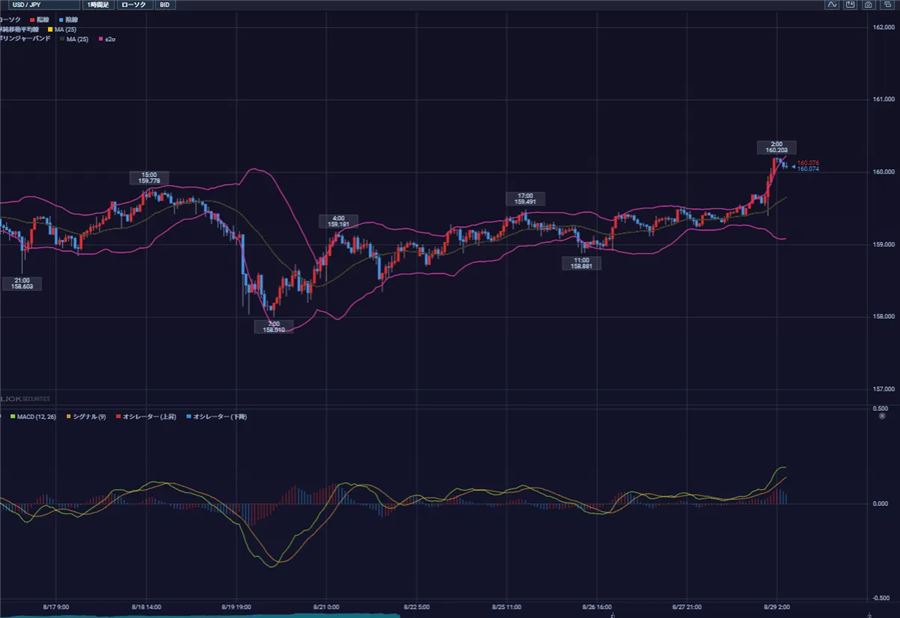Open the 1-hour timeframe selector
The height and width of the screenshot is (618, 900).
click(98, 5)
